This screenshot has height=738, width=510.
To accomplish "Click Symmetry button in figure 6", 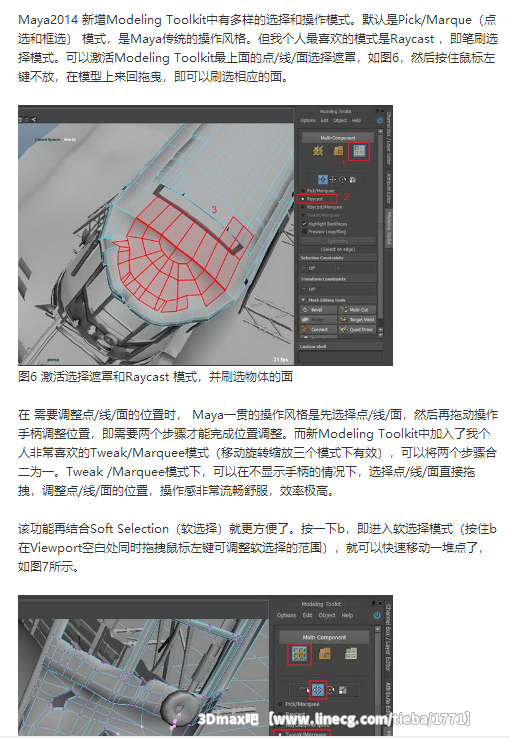I will [x=338, y=241].
